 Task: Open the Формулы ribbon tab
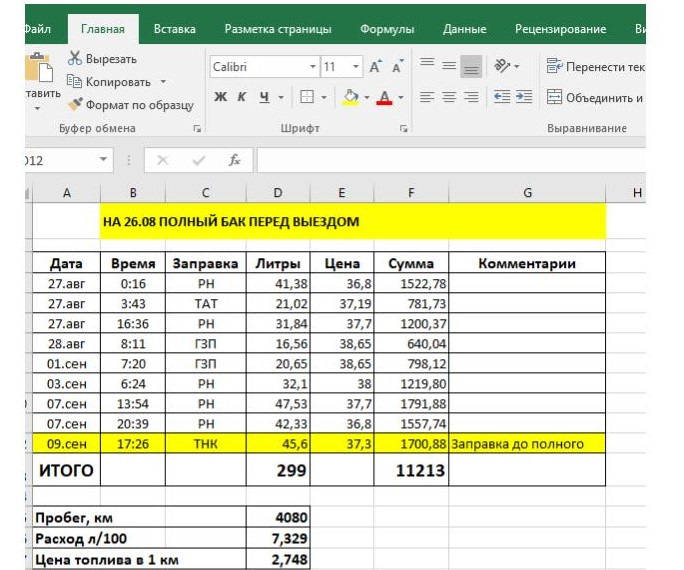tap(387, 29)
